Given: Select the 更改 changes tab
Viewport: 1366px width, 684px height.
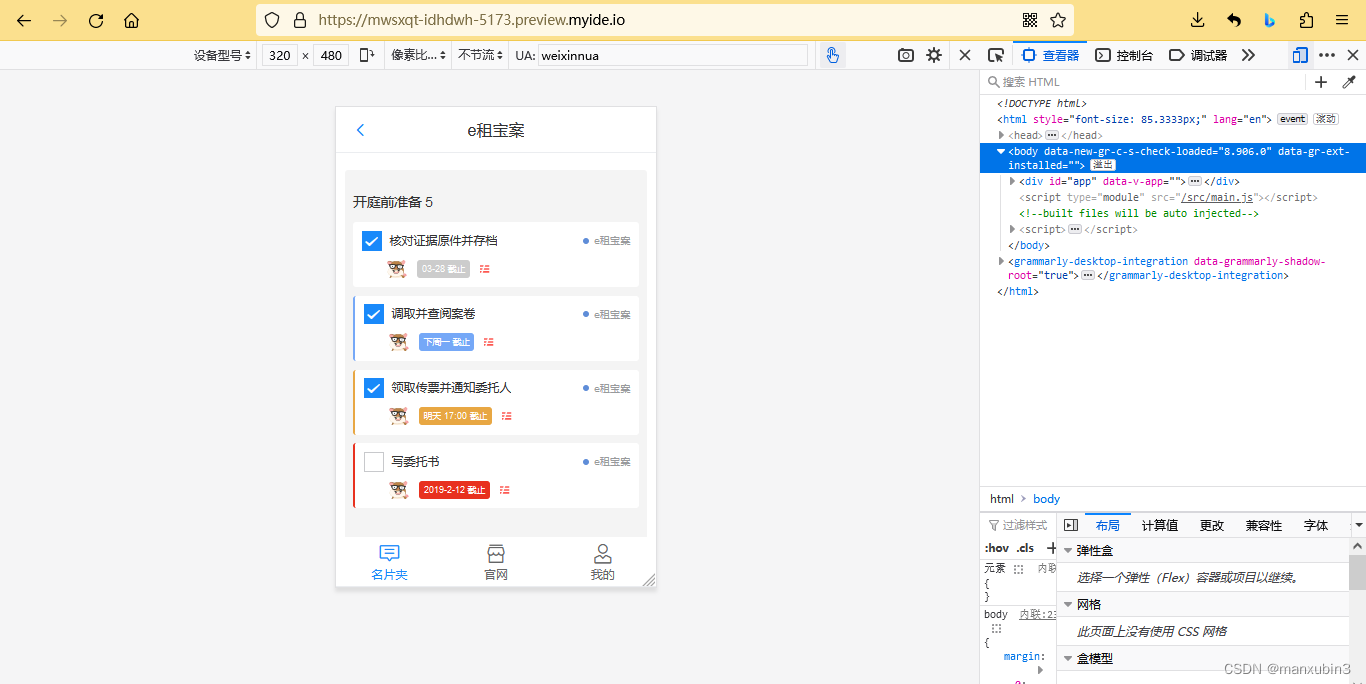Looking at the screenshot, I should [1212, 525].
